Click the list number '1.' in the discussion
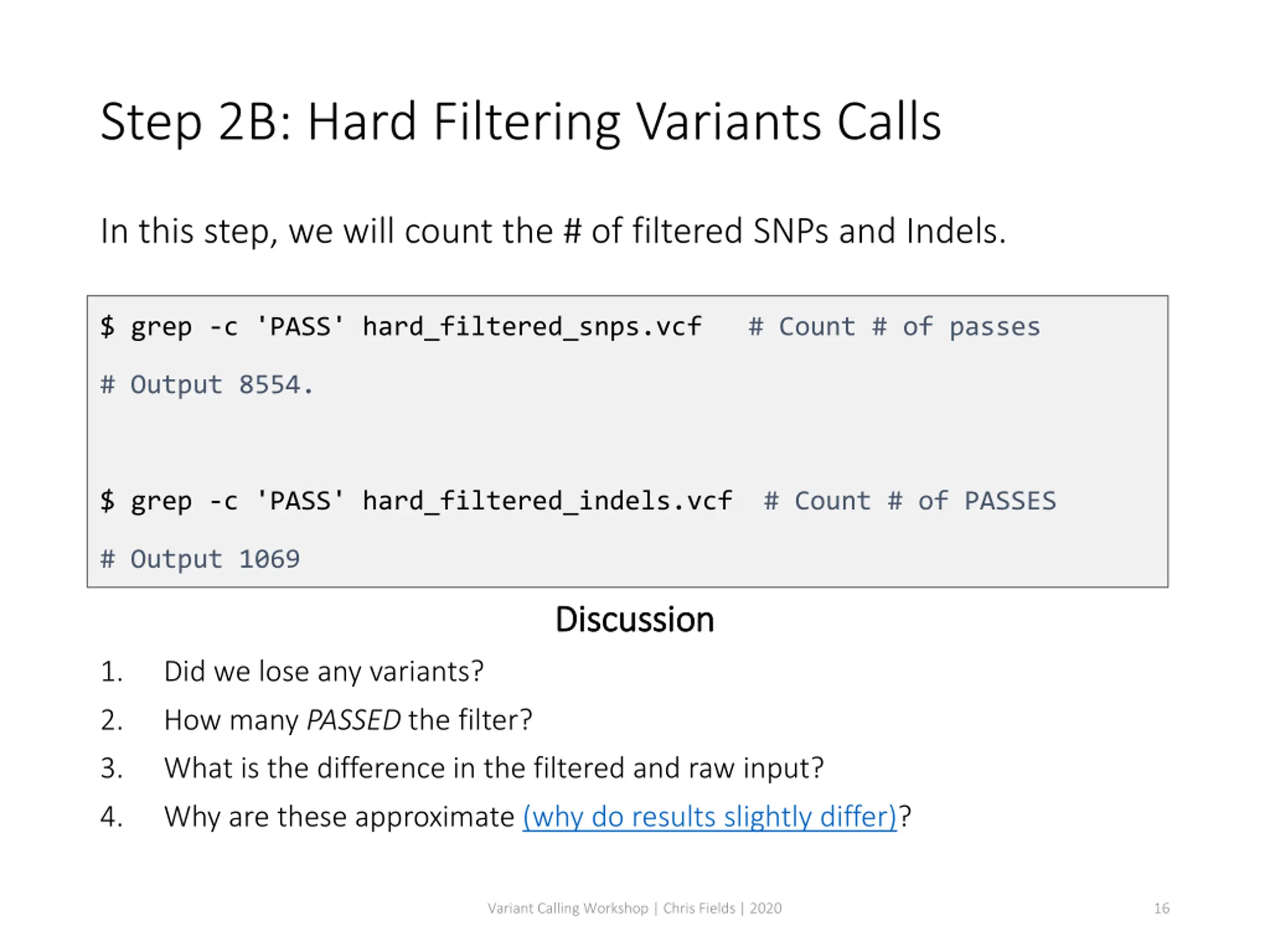Viewport: 1270px width, 952px height. pyautogui.click(x=112, y=671)
